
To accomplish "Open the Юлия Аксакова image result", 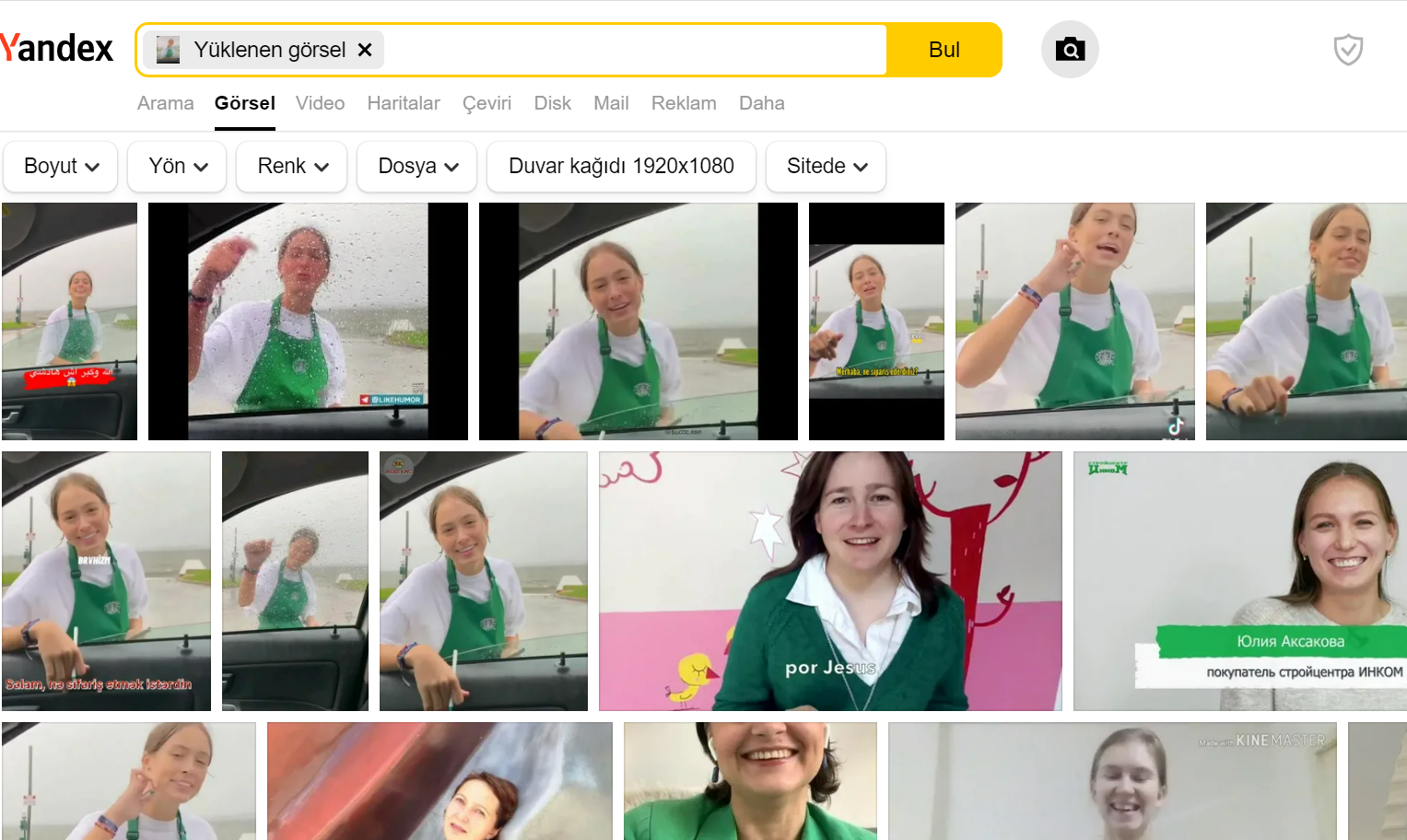I will pos(1239,581).
